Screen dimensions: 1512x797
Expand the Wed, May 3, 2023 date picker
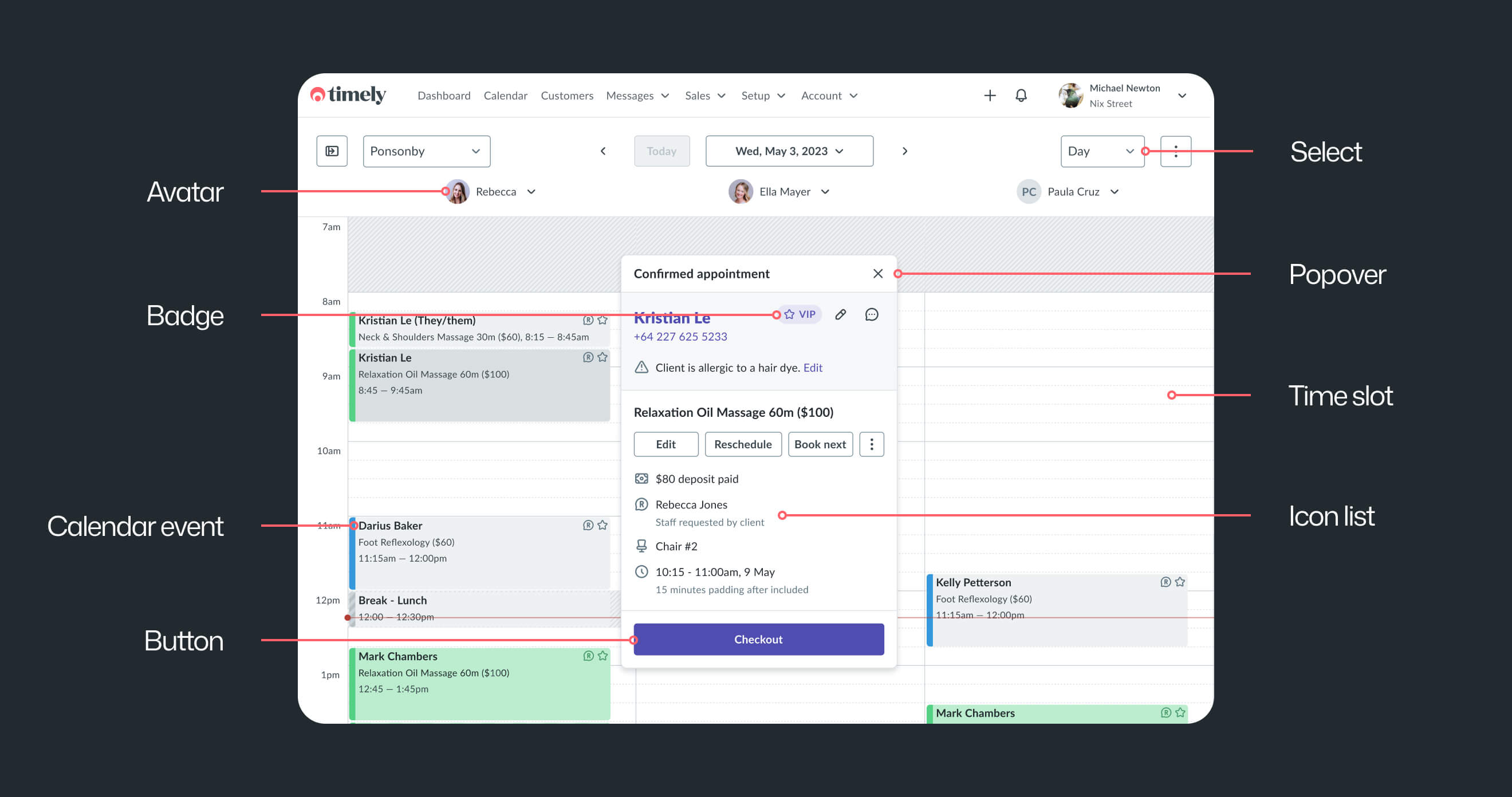pyautogui.click(x=789, y=151)
